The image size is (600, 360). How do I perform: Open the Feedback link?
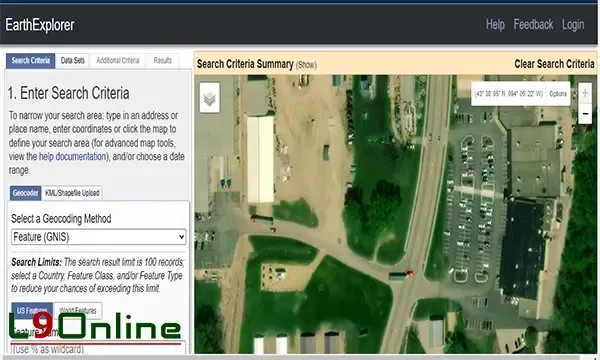tap(533, 24)
